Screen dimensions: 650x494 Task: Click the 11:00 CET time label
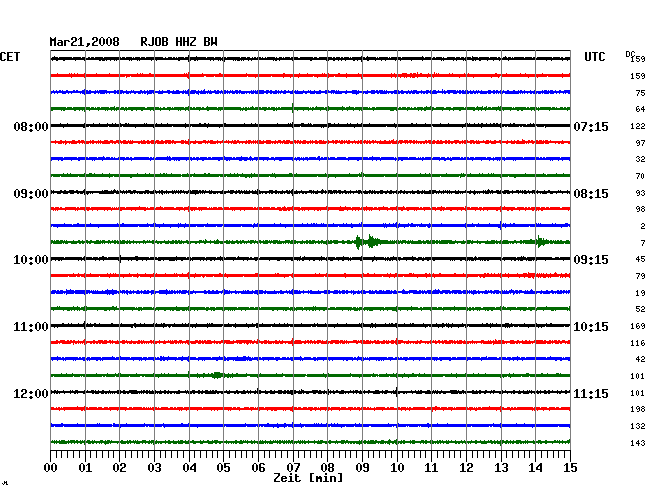coord(31,327)
